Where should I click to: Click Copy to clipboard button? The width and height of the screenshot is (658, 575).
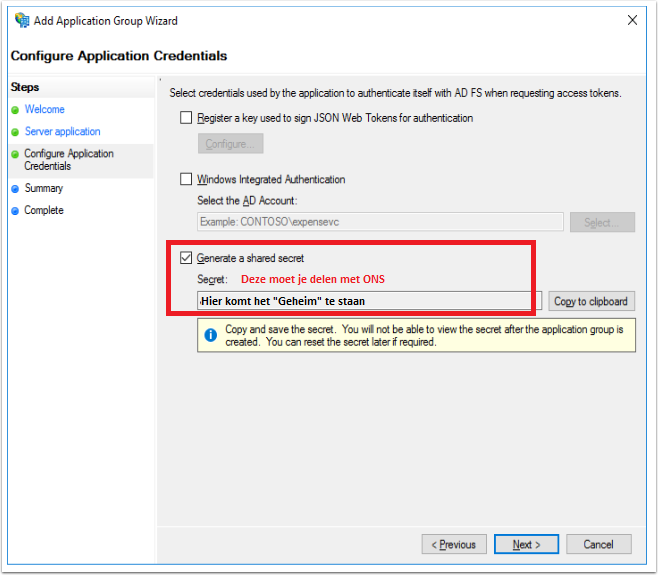pyautogui.click(x=591, y=301)
